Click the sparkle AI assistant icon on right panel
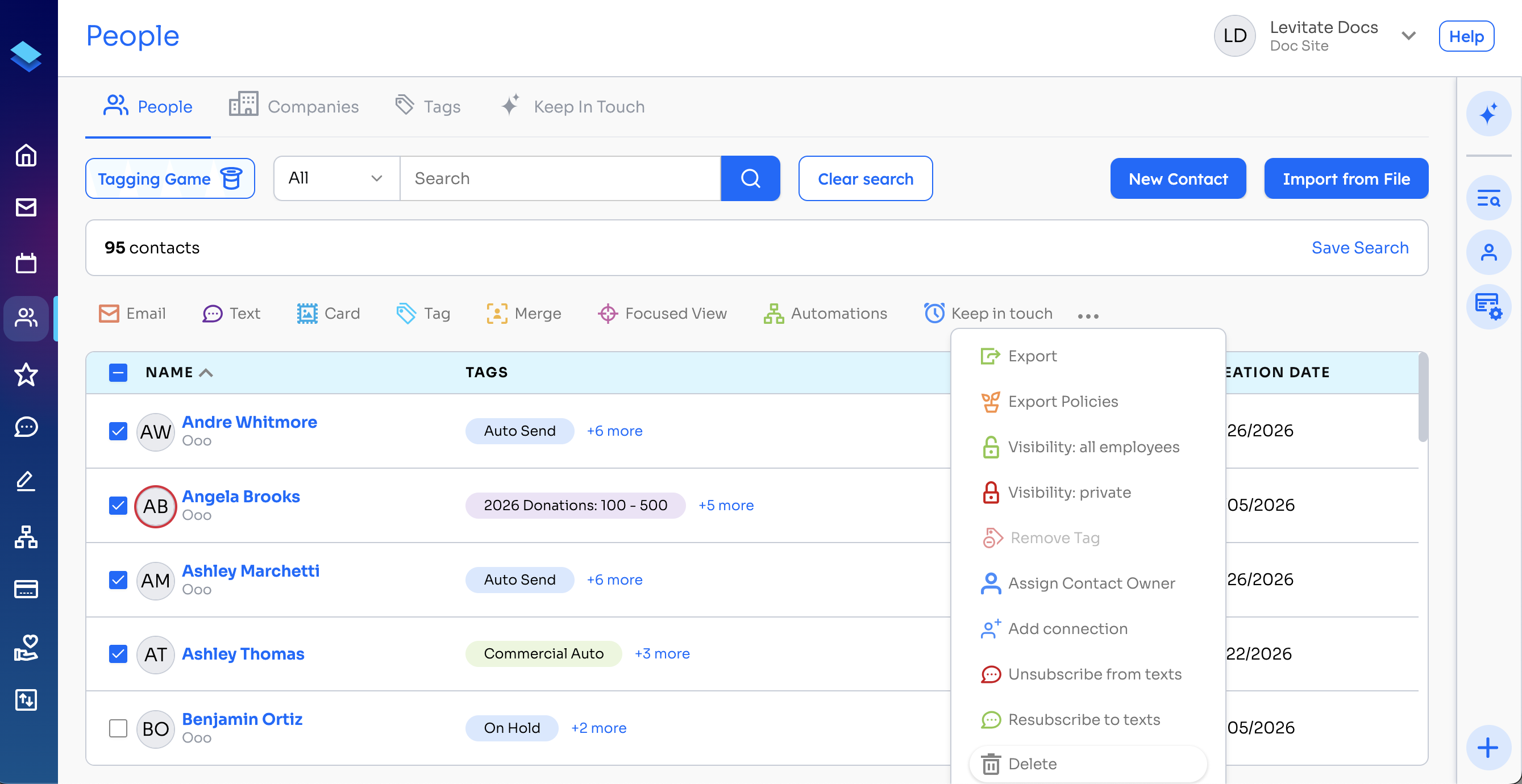1522x784 pixels. click(x=1488, y=114)
